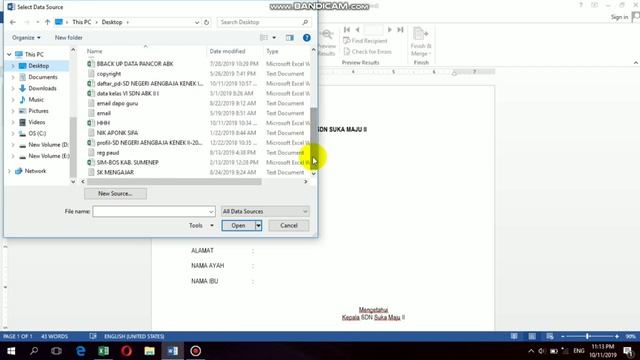Click Sign in link in Word
The width and height of the screenshot is (640, 360).
(619, 17)
